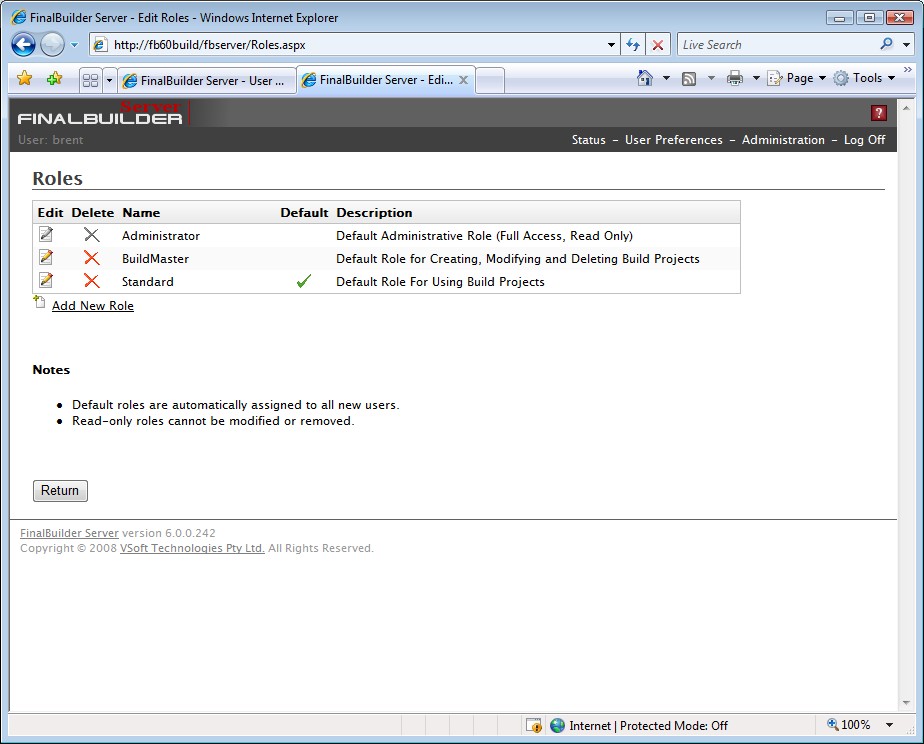Image resolution: width=924 pixels, height=744 pixels.
Task: Click the Internet Explorer title bar icon
Action: tap(19, 17)
